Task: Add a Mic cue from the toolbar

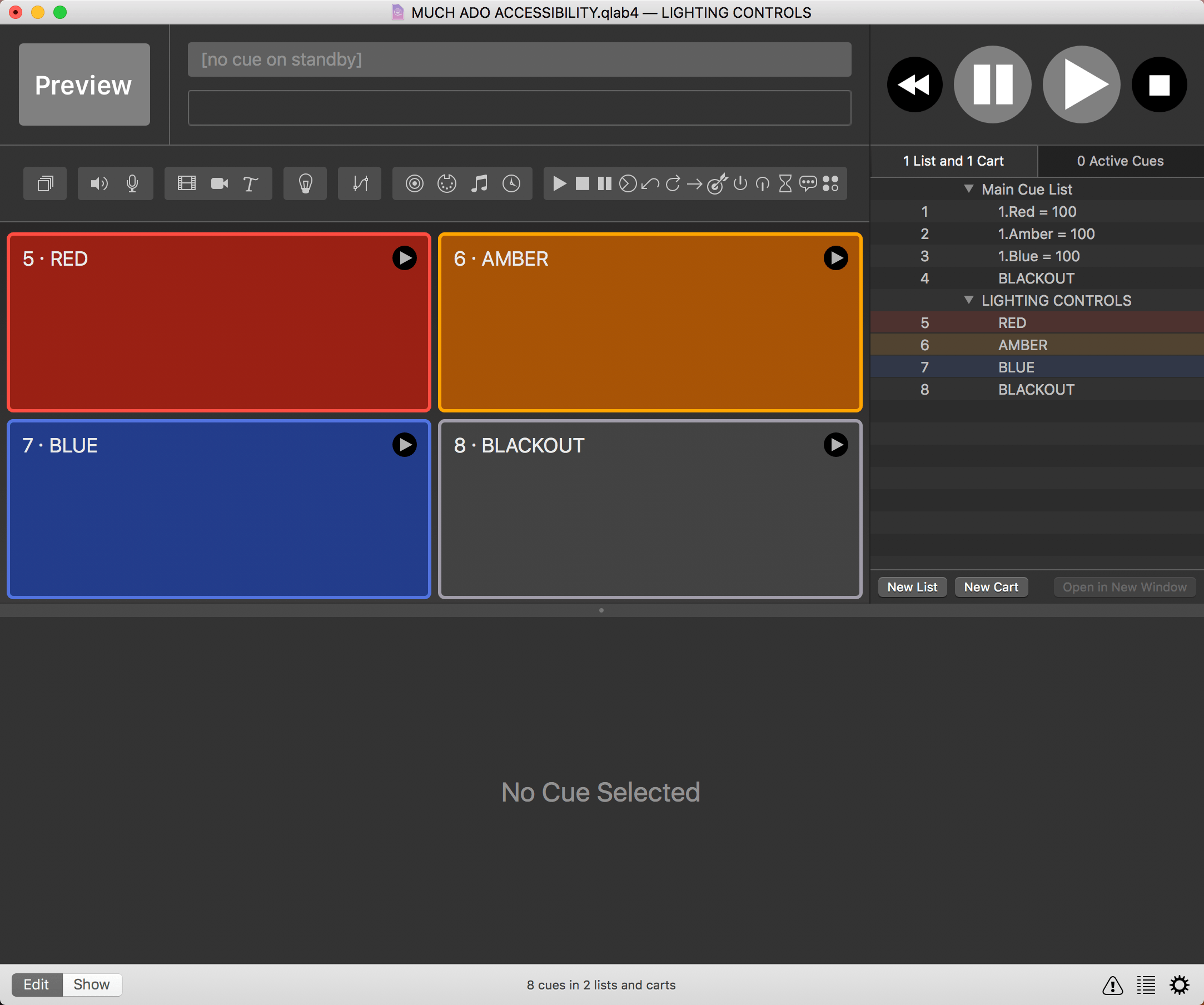Action: point(132,183)
